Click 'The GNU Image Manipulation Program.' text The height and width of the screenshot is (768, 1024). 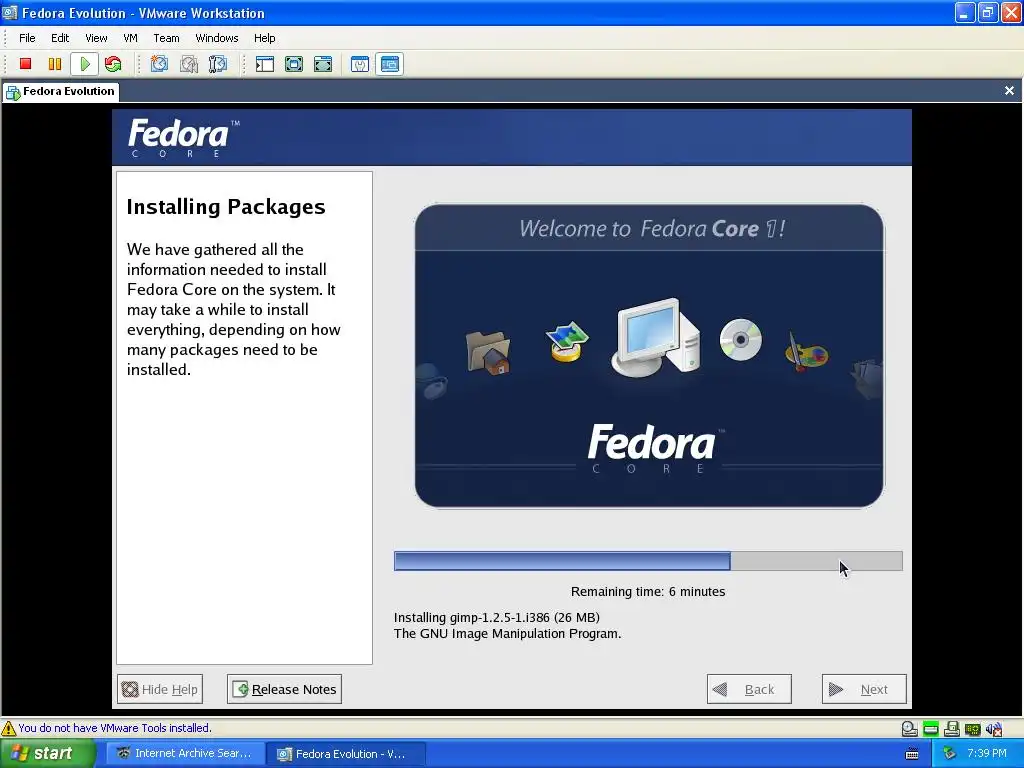pos(507,633)
